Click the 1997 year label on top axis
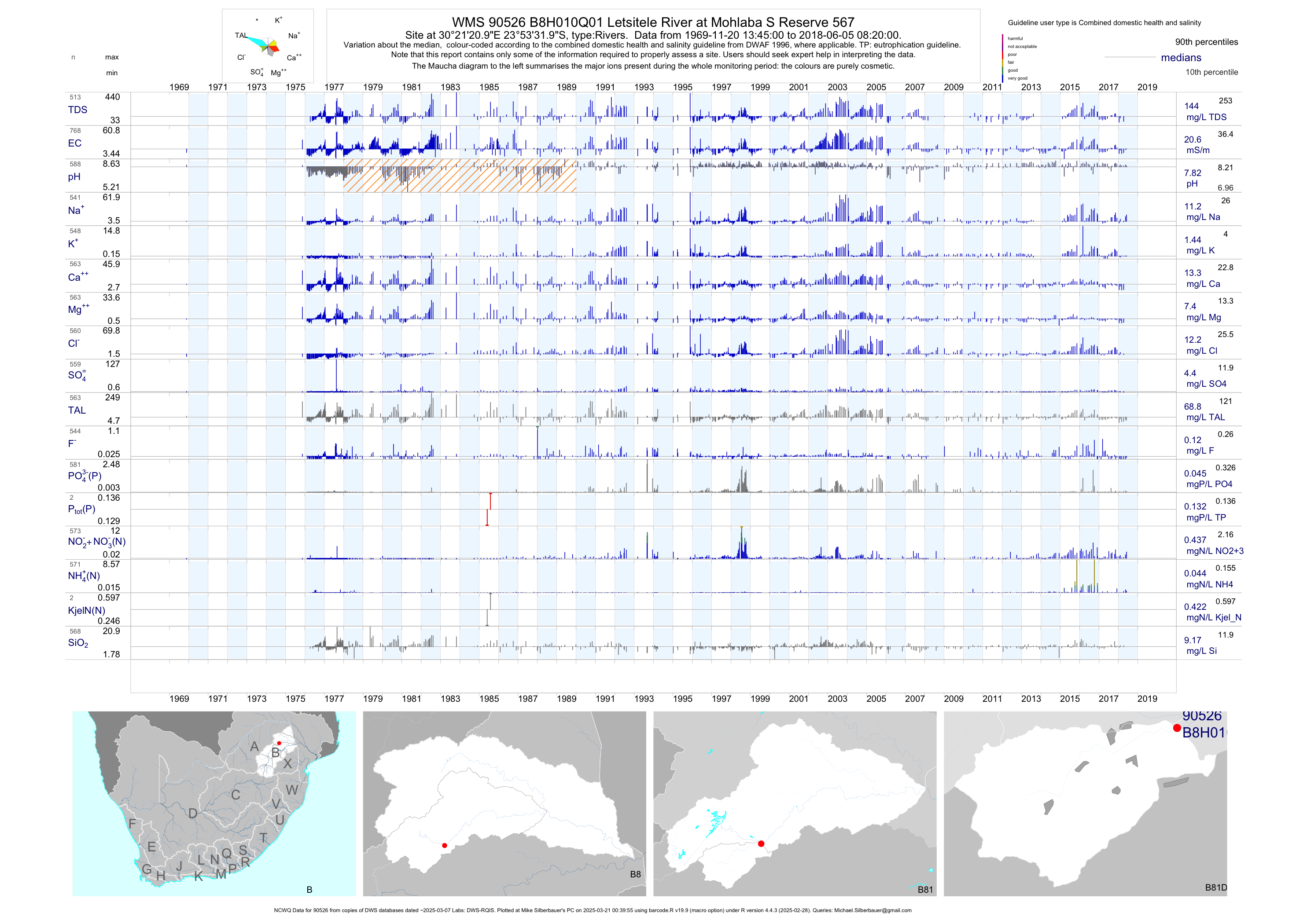The image size is (1307, 924). coord(721,87)
